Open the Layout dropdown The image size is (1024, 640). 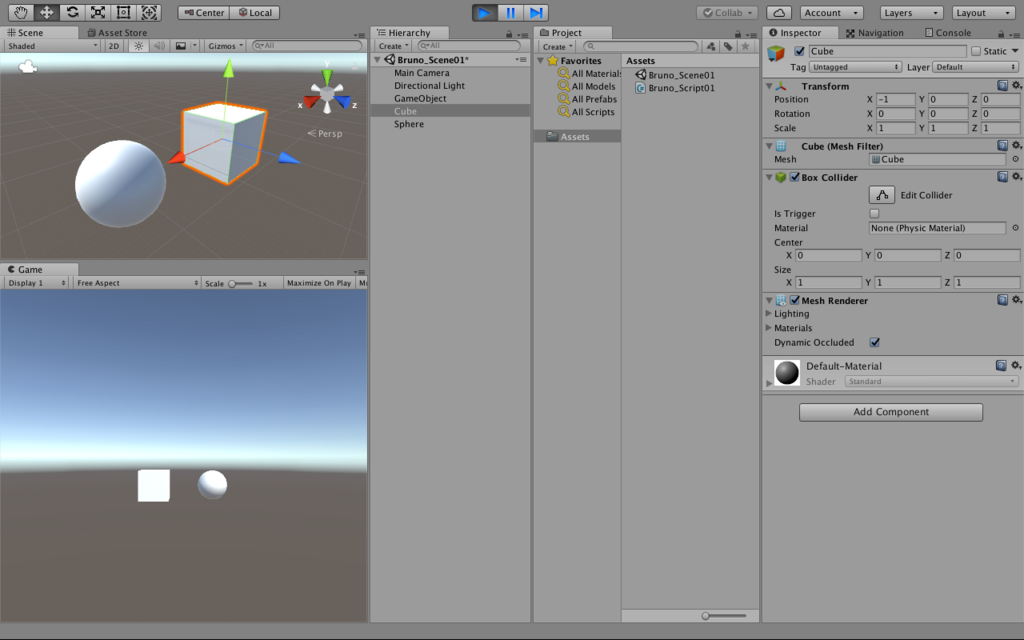click(983, 12)
